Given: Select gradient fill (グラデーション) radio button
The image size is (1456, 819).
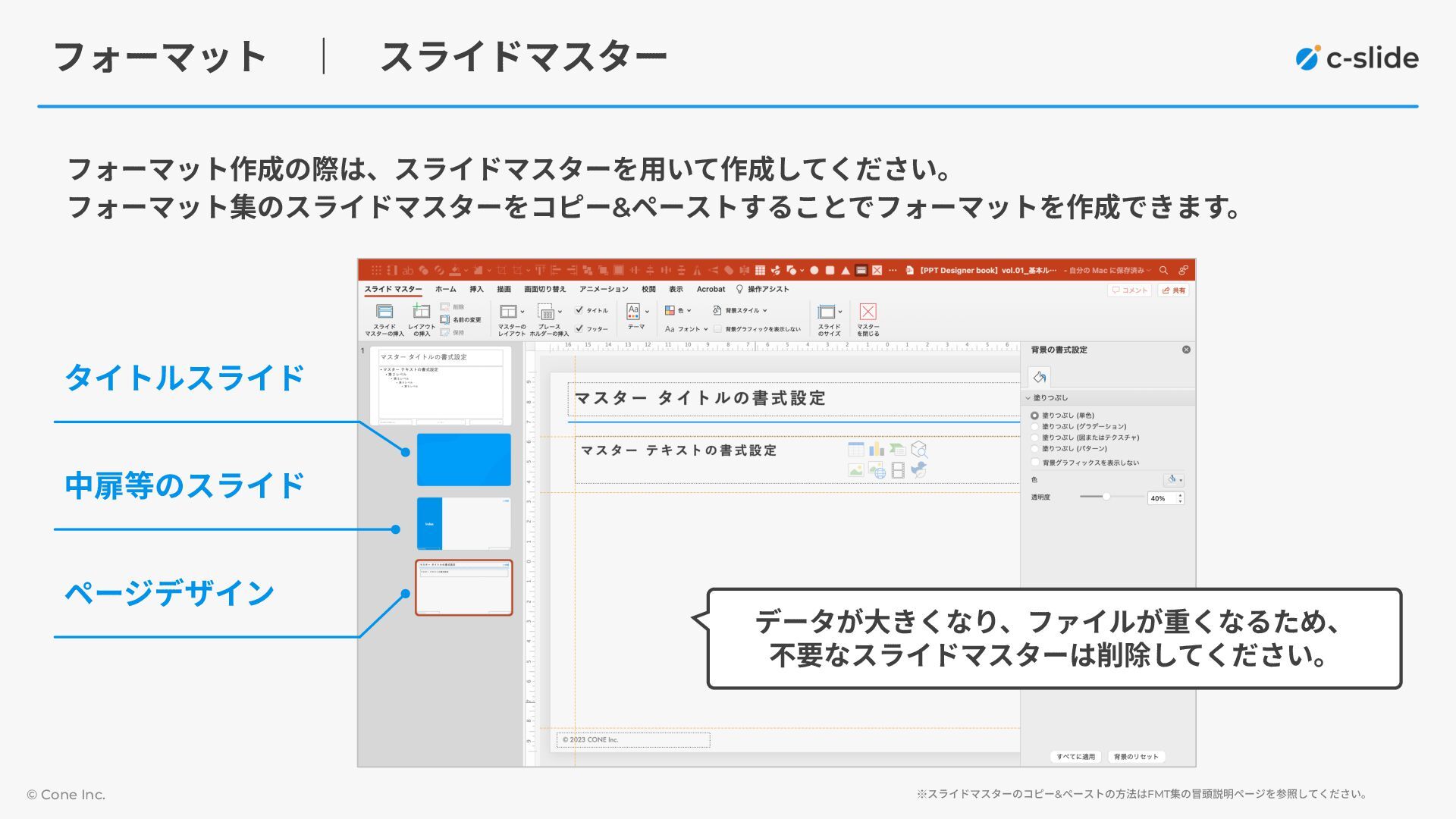Looking at the screenshot, I should click(1034, 427).
